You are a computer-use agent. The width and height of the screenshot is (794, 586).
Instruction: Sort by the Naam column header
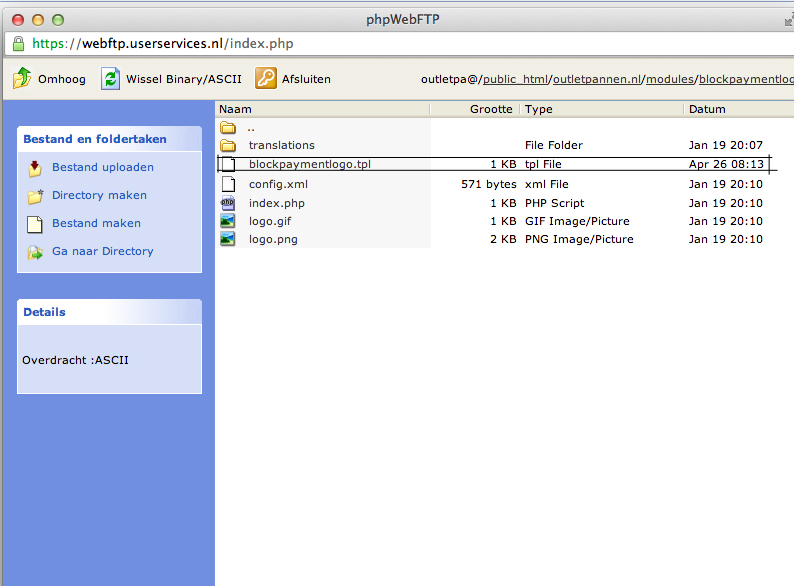pyautogui.click(x=235, y=109)
